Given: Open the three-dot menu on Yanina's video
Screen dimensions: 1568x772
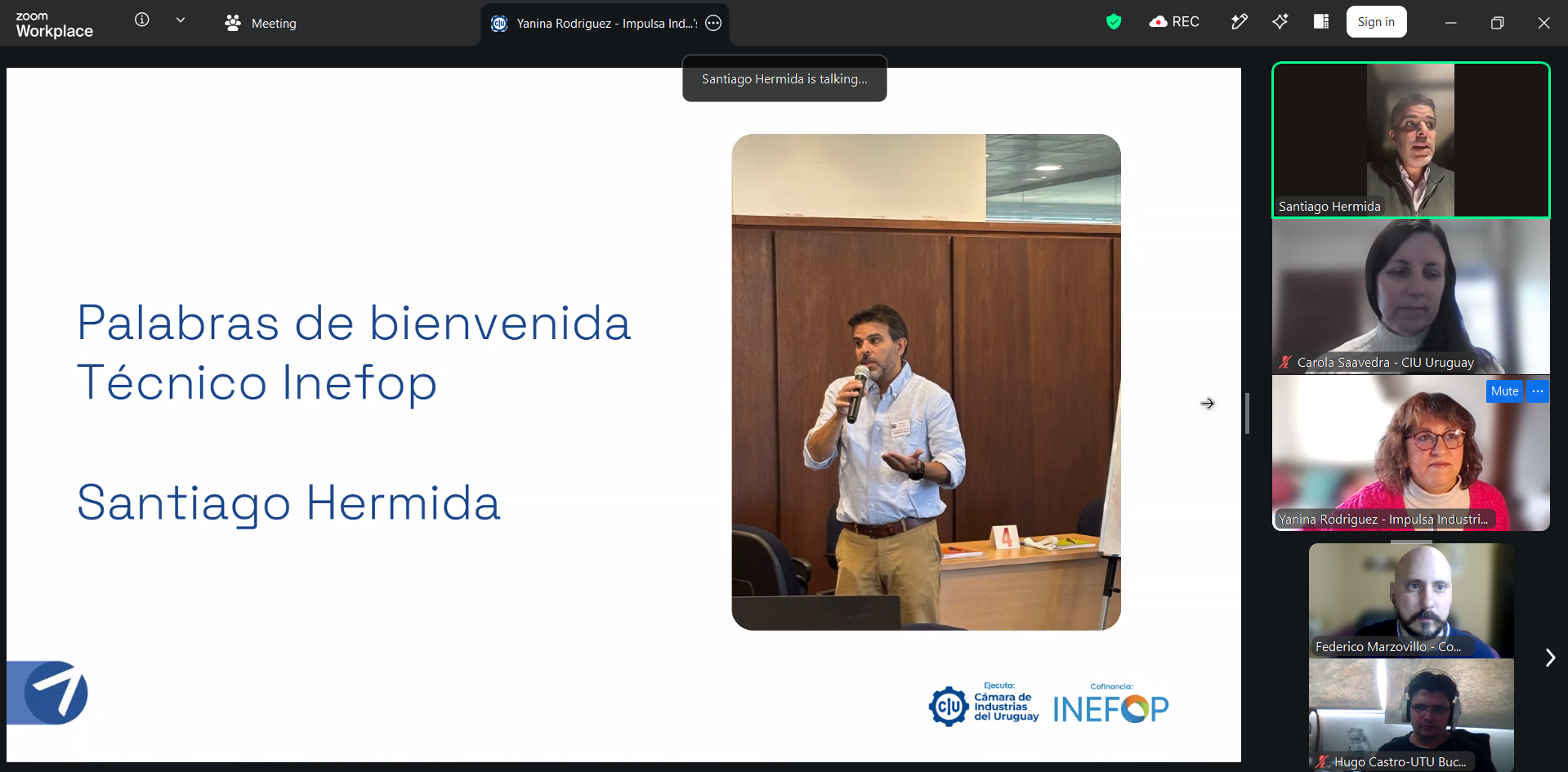Looking at the screenshot, I should [1538, 391].
